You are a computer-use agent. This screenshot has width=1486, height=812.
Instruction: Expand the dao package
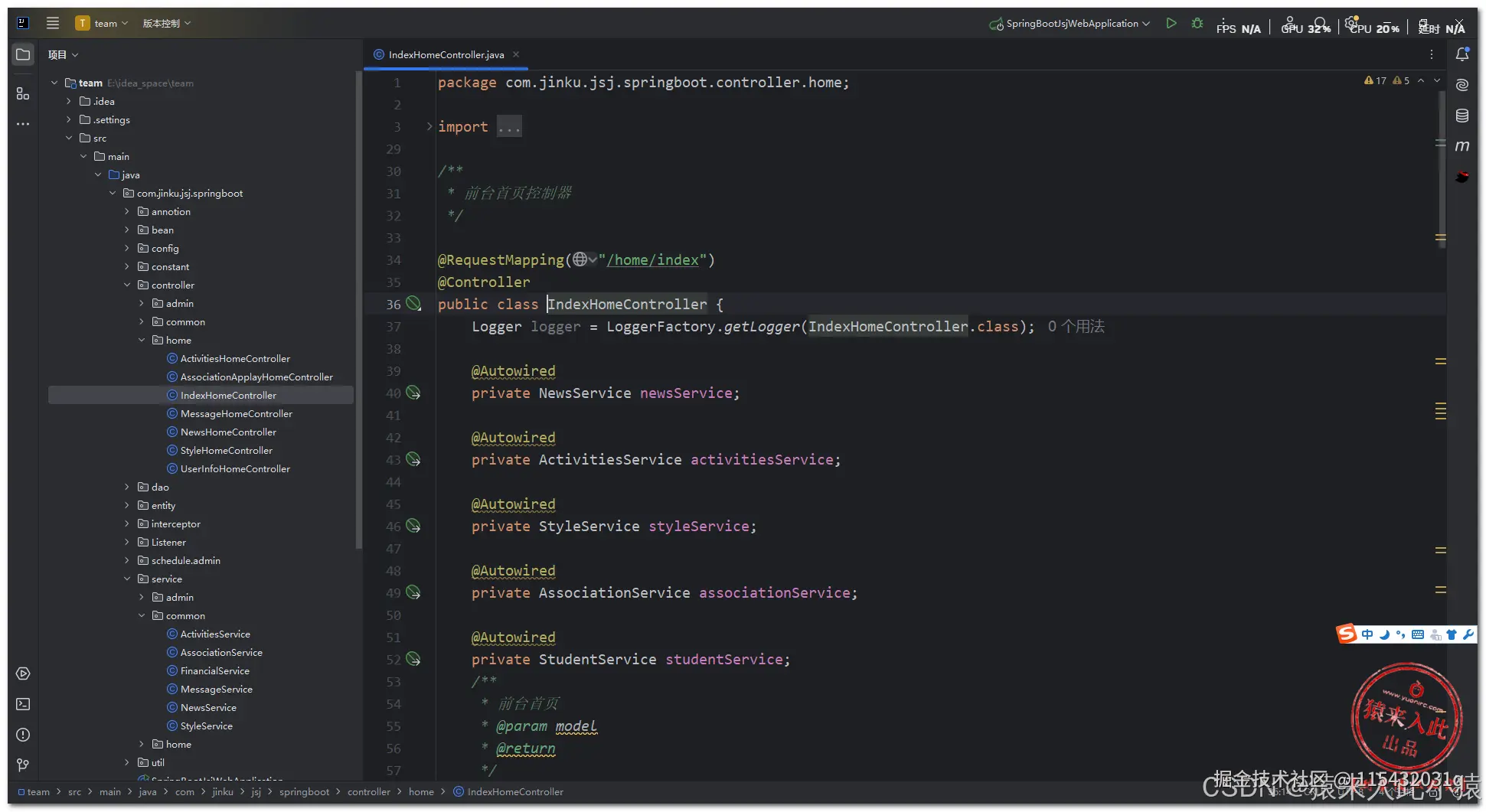tap(127, 487)
